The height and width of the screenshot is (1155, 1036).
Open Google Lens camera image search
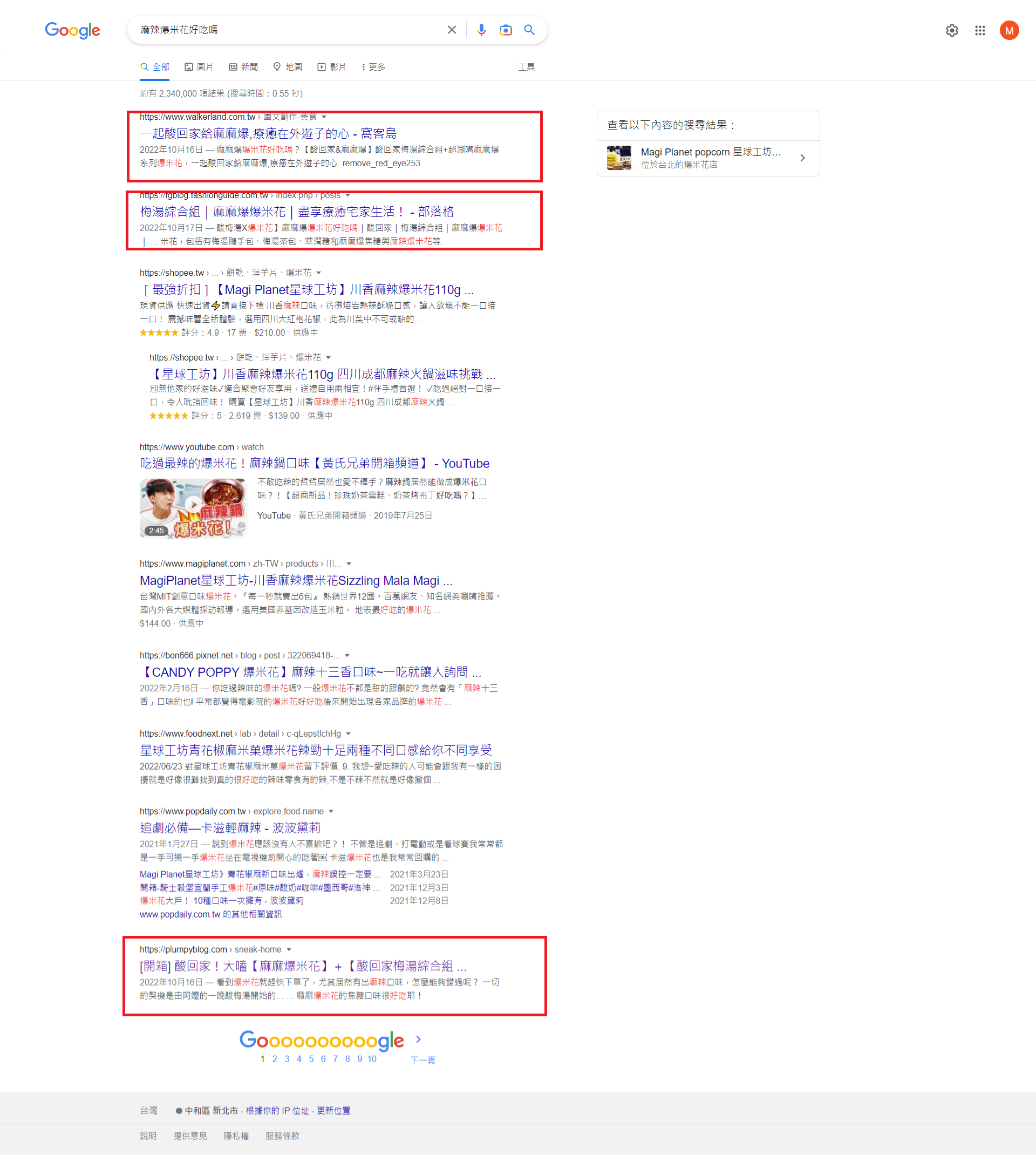506,30
